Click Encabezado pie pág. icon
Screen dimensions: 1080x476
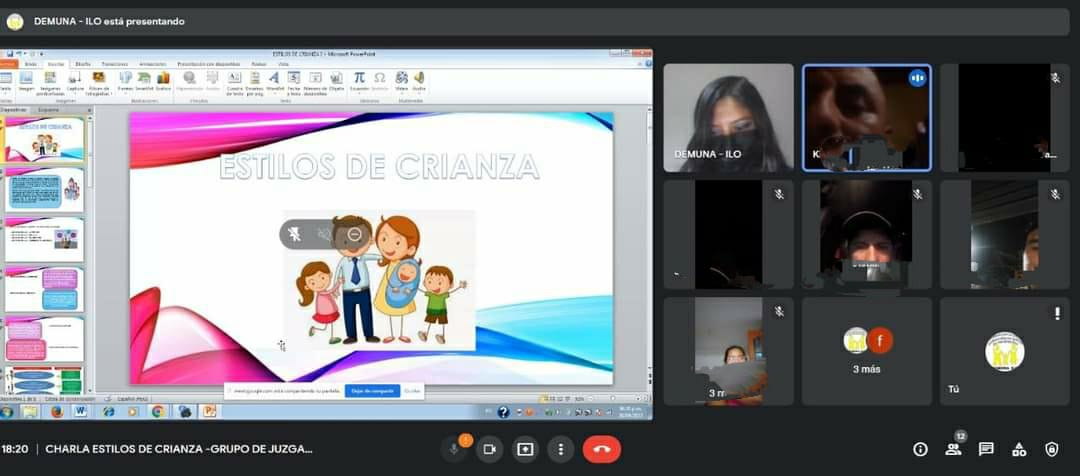pyautogui.click(x=254, y=84)
